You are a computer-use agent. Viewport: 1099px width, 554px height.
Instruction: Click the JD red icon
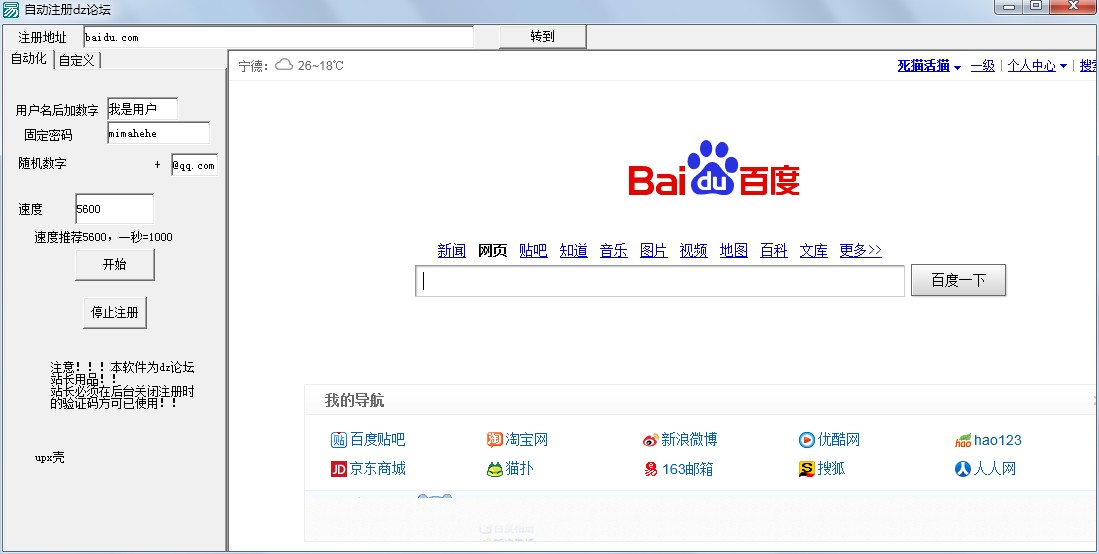pos(339,468)
